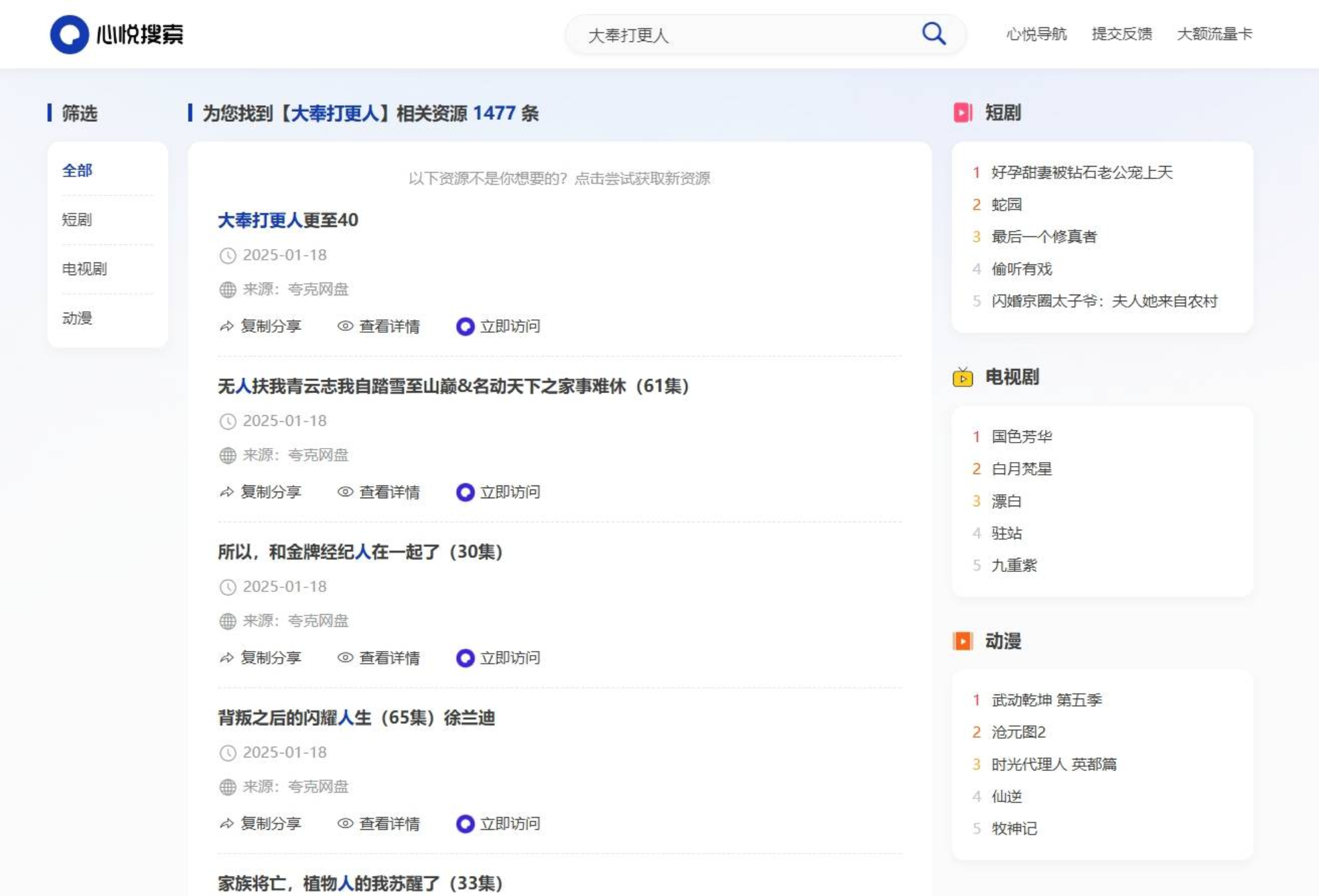Click the search magnifier icon
Viewport: 1319px width, 896px height.
933,33
